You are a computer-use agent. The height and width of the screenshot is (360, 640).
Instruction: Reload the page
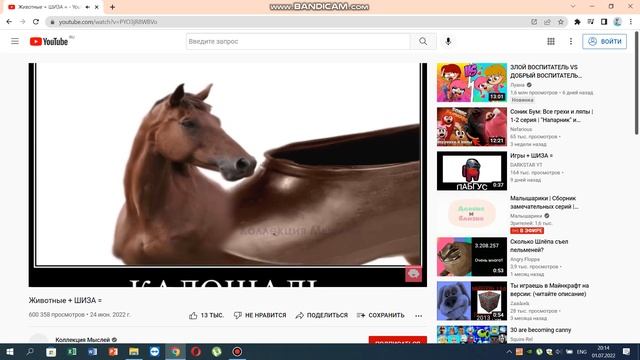pyautogui.click(x=36, y=22)
